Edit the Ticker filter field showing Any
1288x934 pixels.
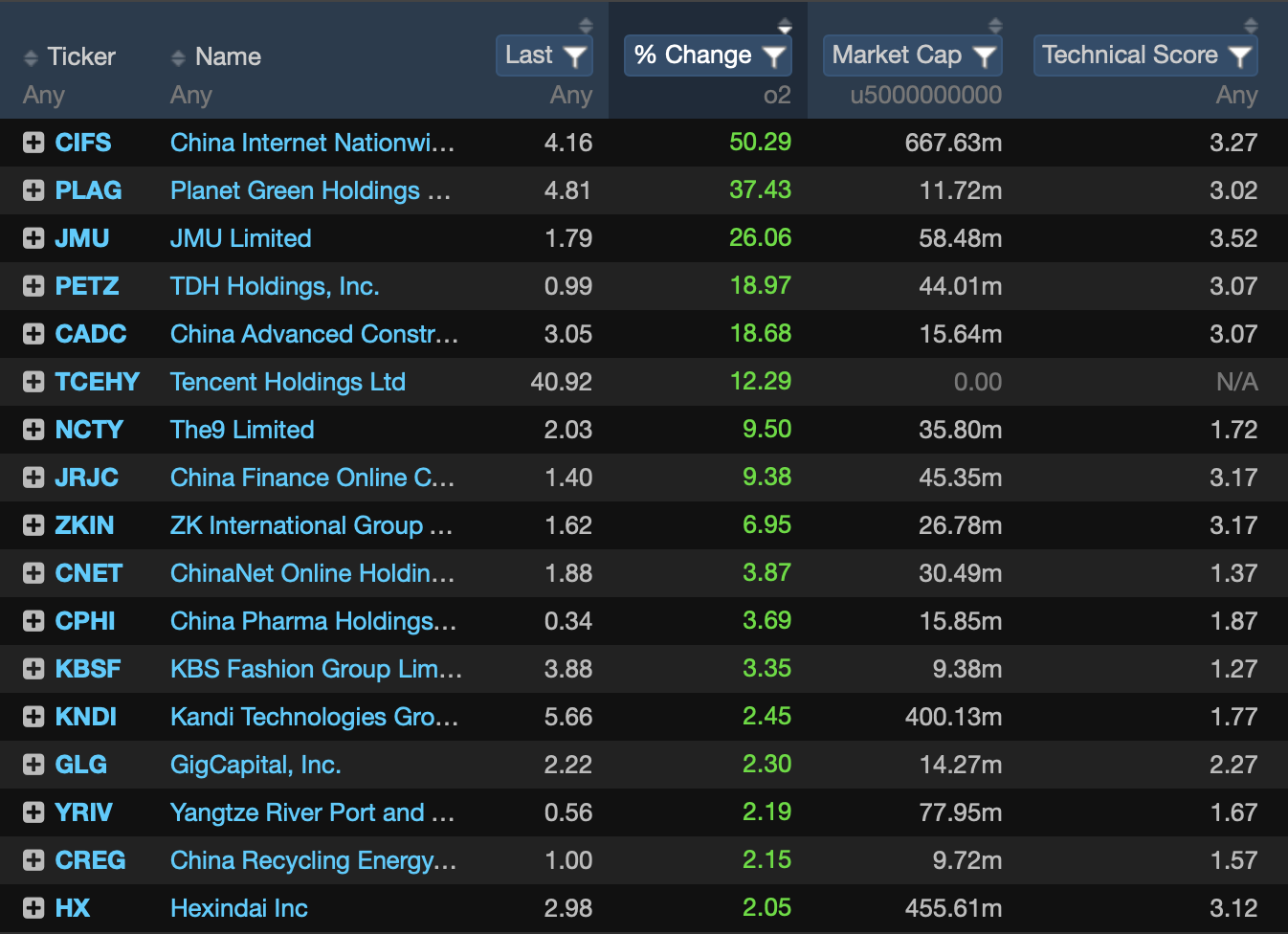pyautogui.click(x=44, y=96)
